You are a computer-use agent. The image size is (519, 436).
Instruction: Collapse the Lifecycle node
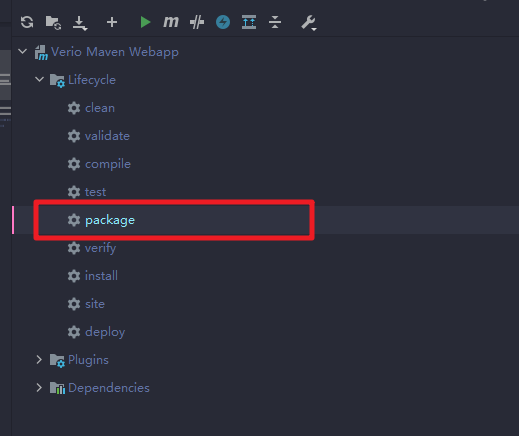tap(39, 80)
